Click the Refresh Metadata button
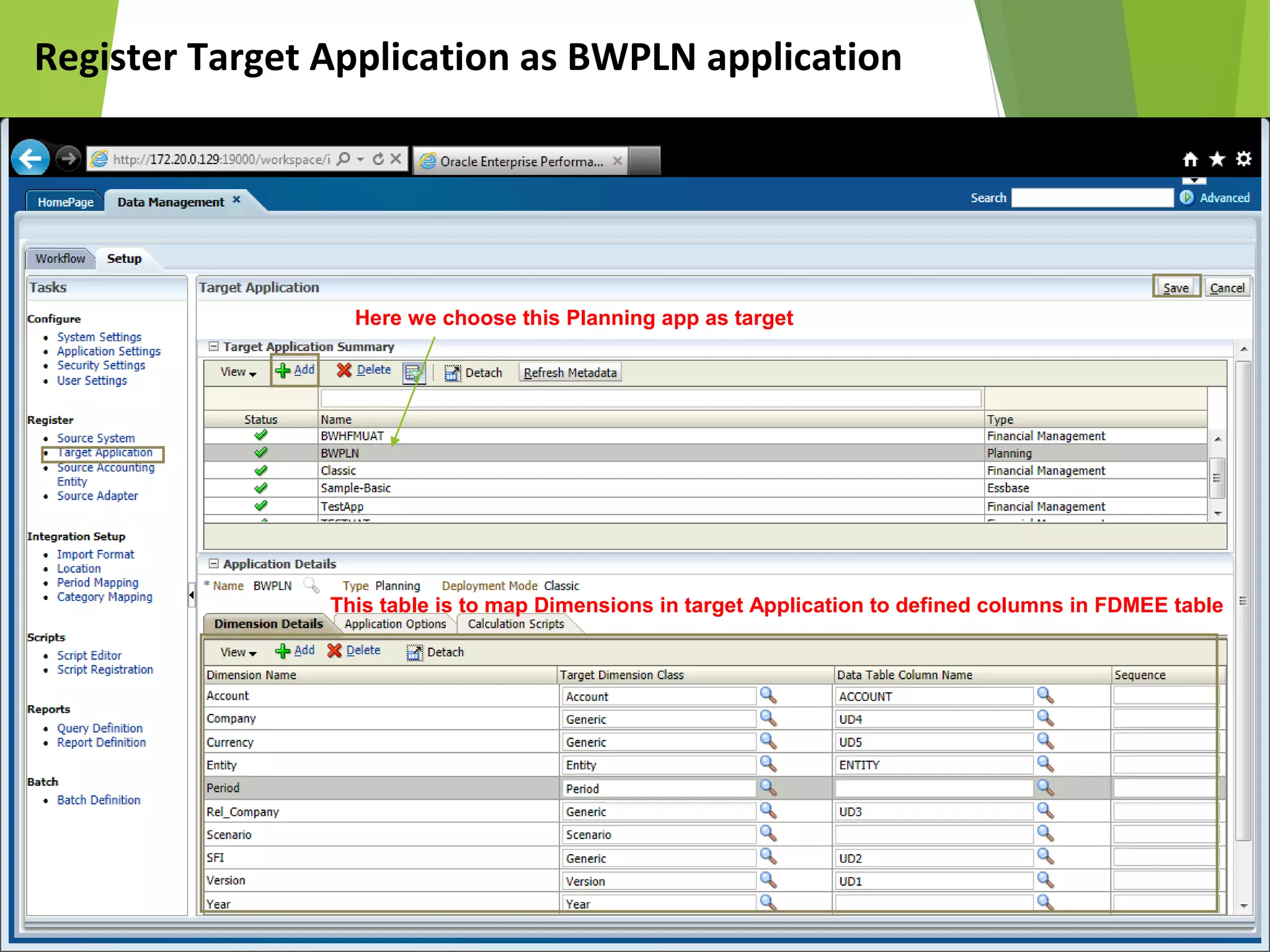 point(570,372)
